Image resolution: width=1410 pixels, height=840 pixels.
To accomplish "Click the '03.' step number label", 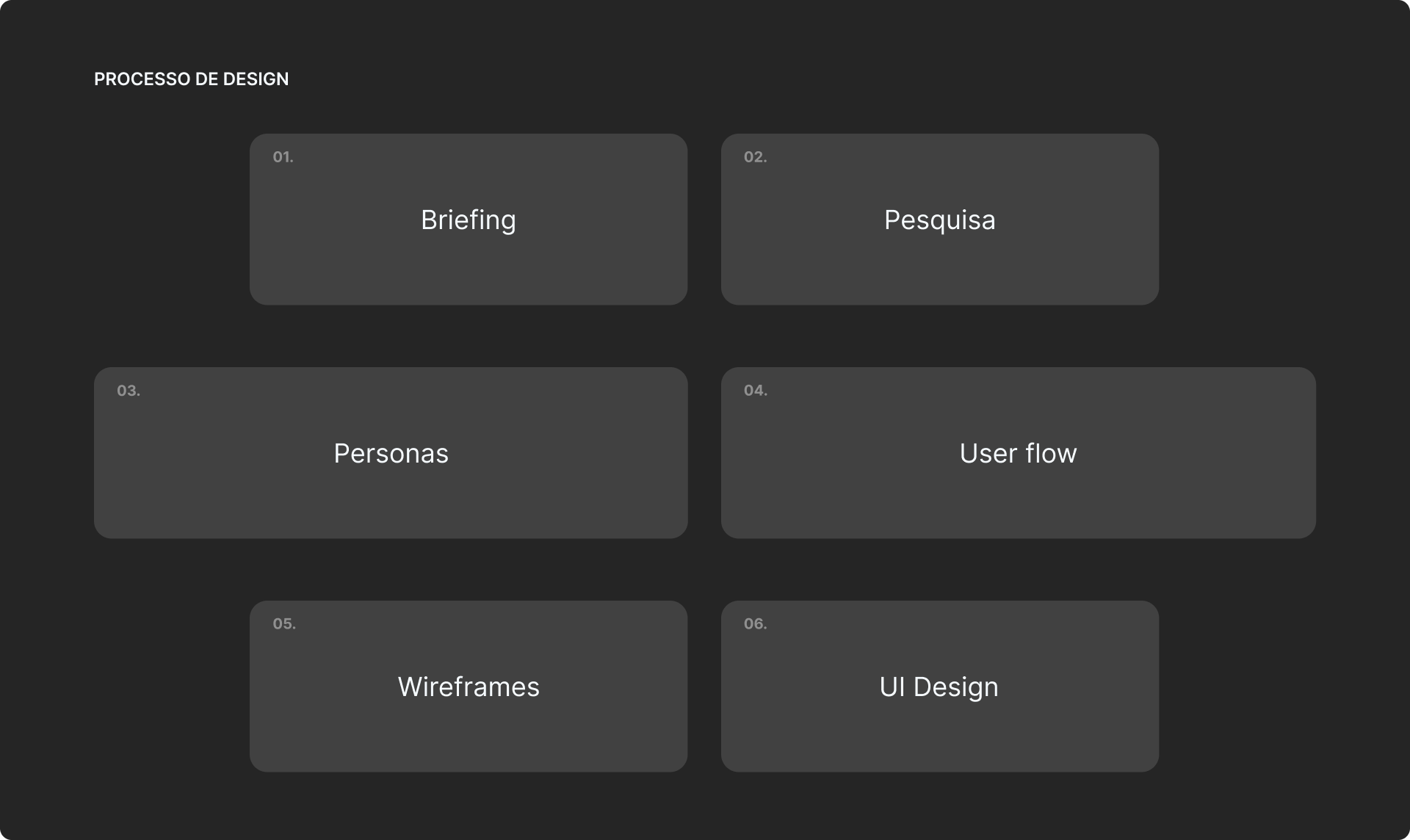I will point(129,391).
